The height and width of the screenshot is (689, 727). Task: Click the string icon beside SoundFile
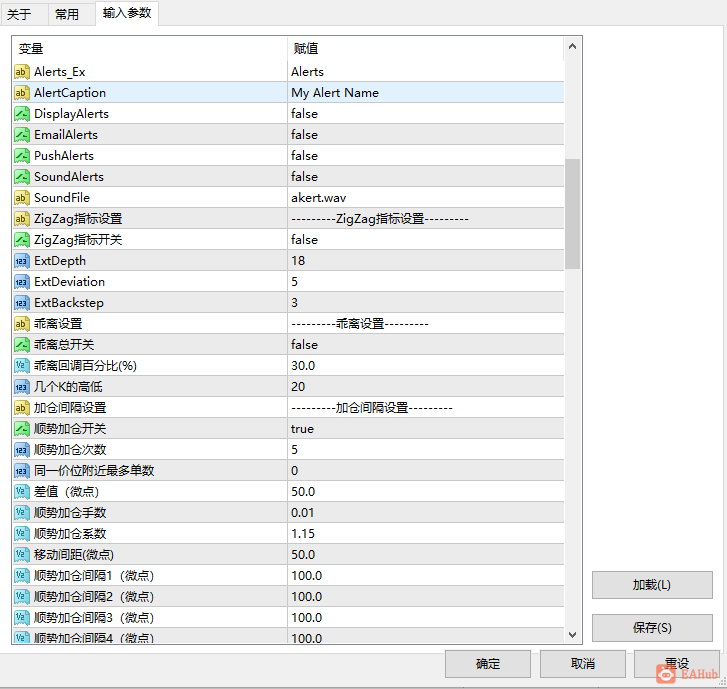[x=22, y=198]
